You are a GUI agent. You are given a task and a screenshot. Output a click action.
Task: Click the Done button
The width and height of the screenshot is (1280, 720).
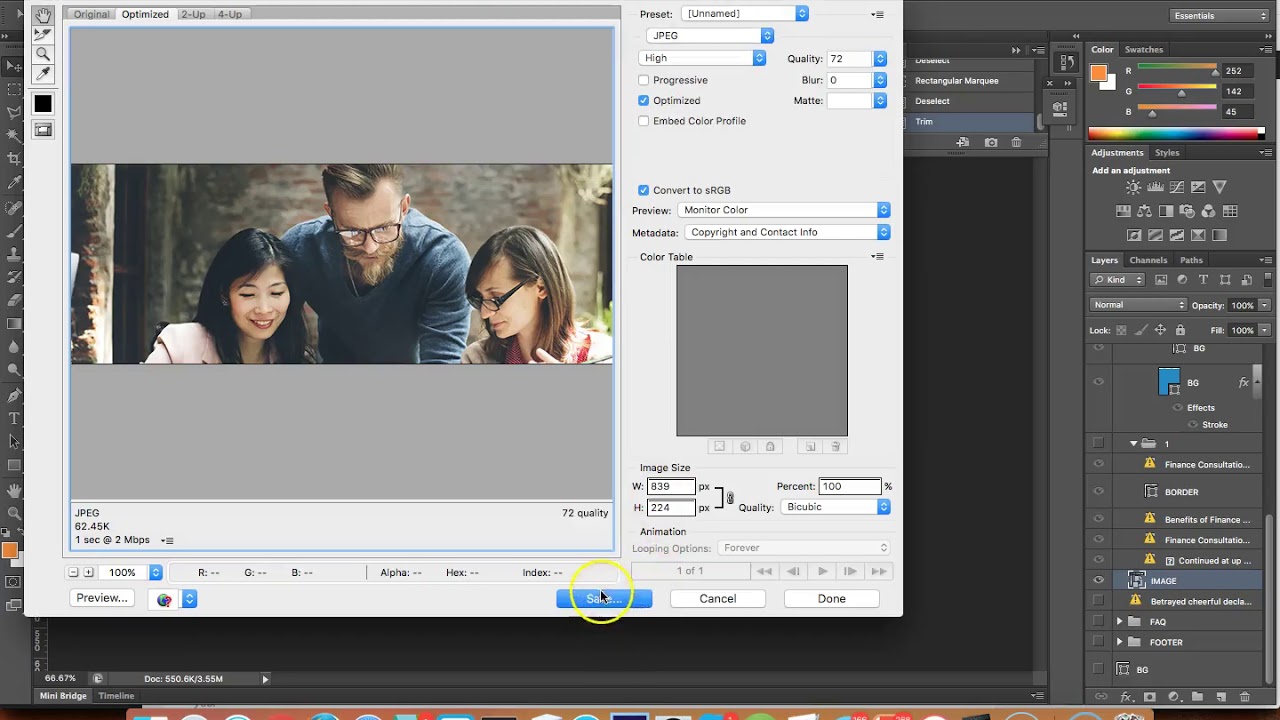(x=832, y=598)
